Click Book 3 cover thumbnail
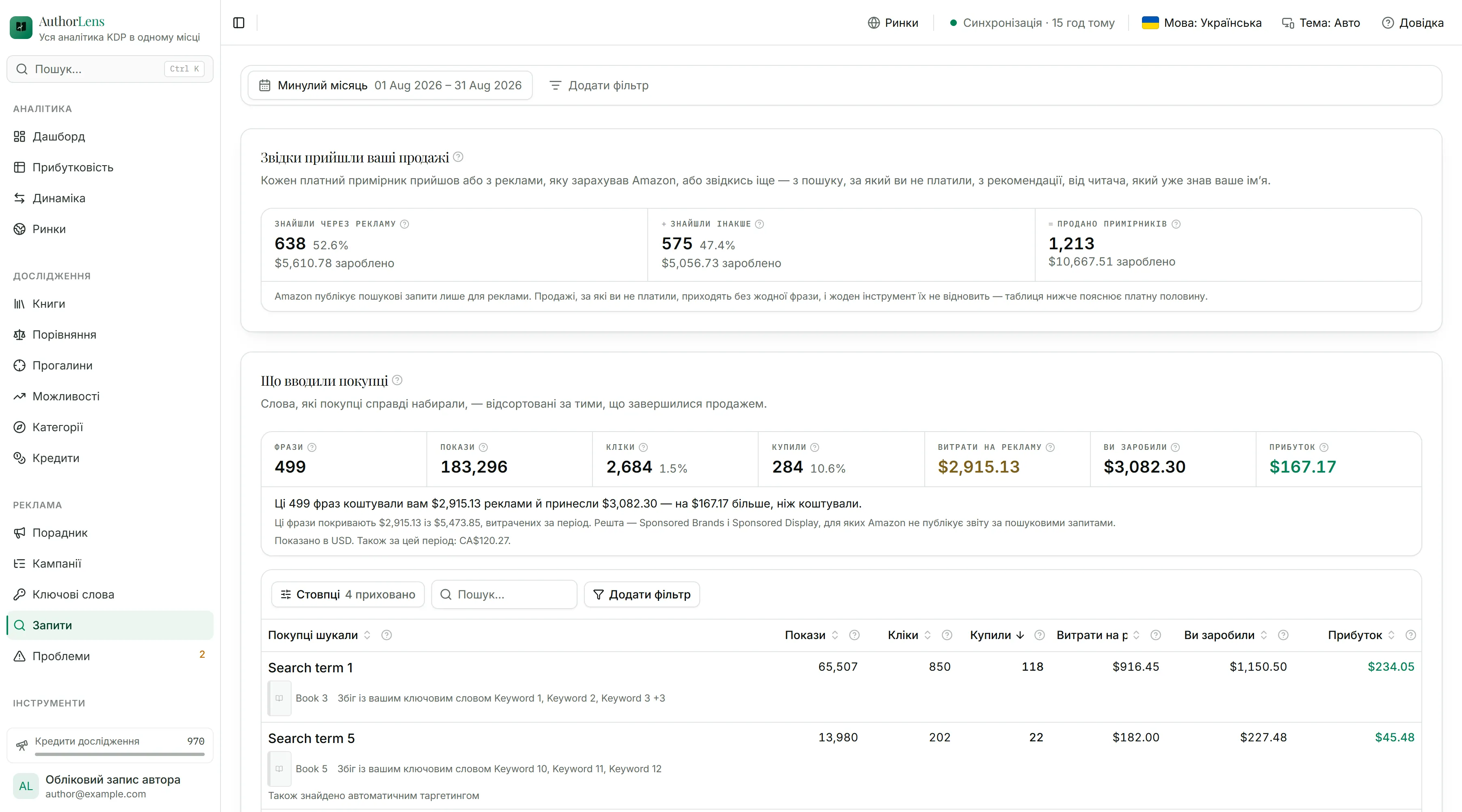The height and width of the screenshot is (812, 1462). click(x=279, y=698)
